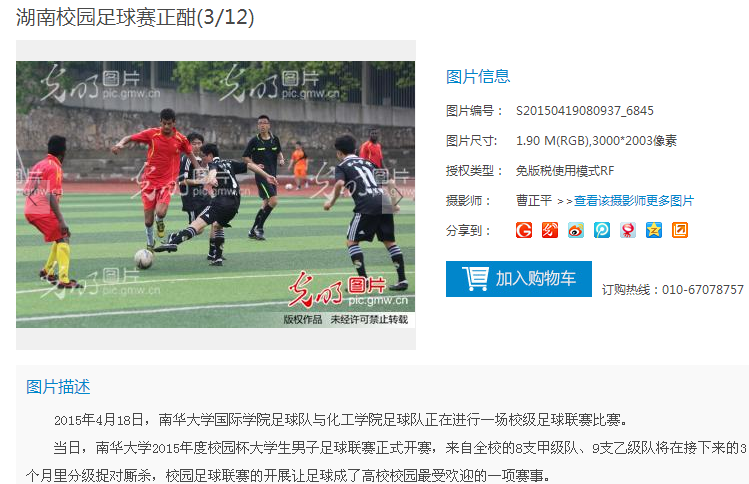The width and height of the screenshot is (749, 484).
Task: Click 加入购物车 add to cart button
Action: point(519,279)
